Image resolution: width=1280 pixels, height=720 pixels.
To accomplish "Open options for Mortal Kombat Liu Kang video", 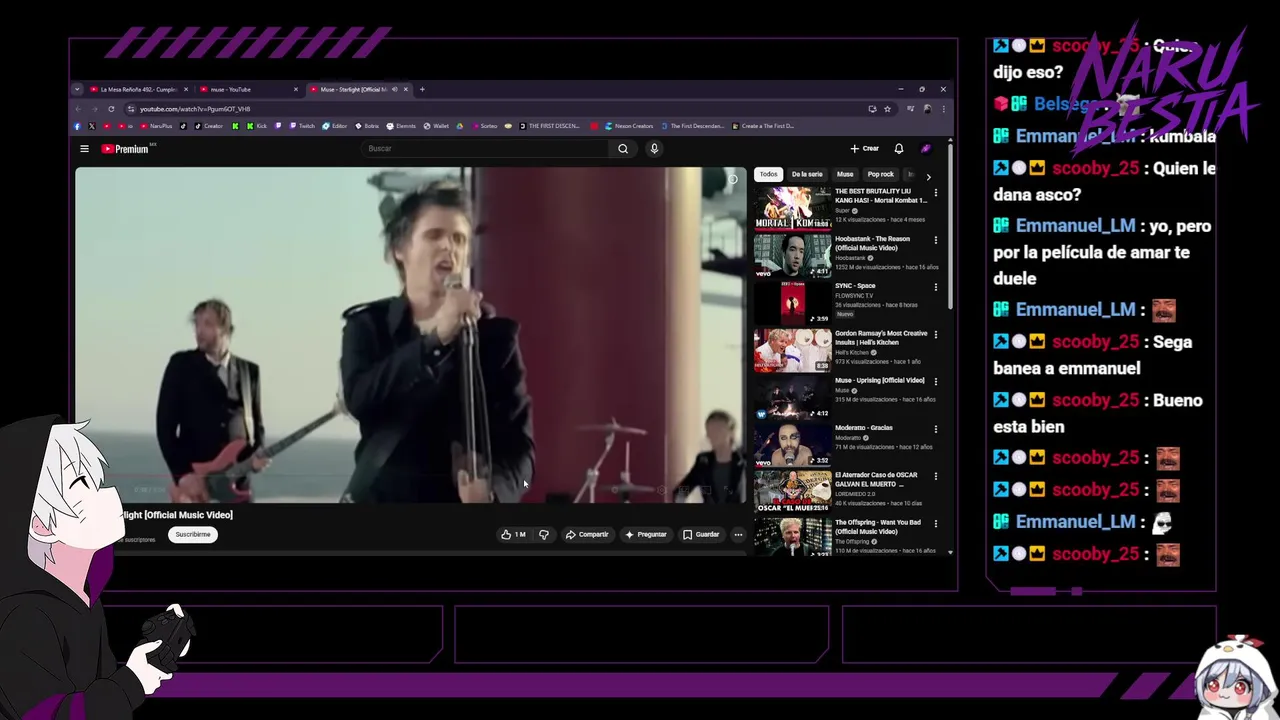I will 936,192.
